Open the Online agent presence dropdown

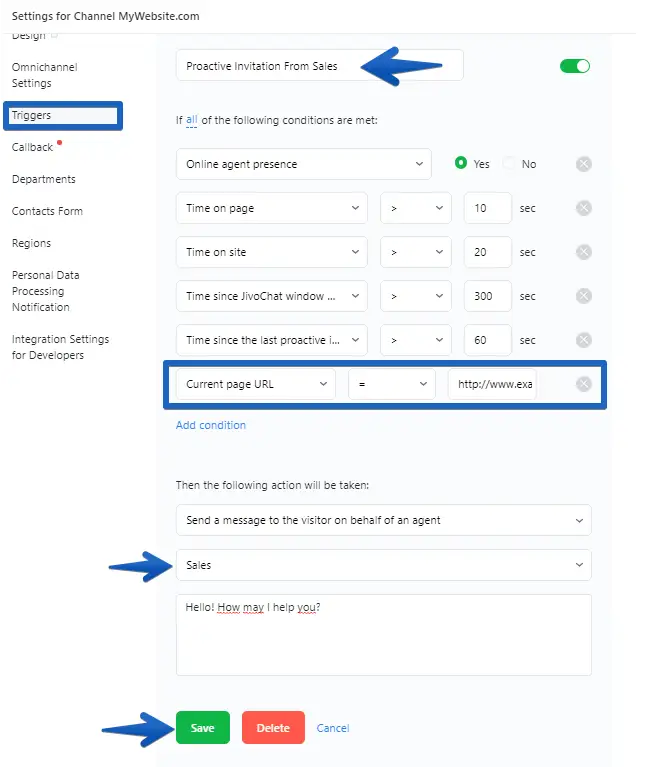coord(303,164)
